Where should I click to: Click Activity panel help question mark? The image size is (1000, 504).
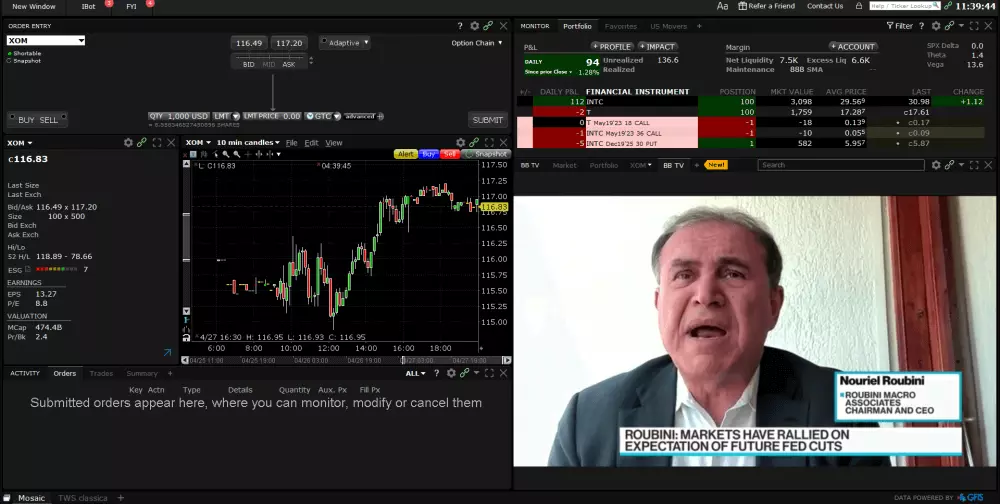(x=436, y=373)
